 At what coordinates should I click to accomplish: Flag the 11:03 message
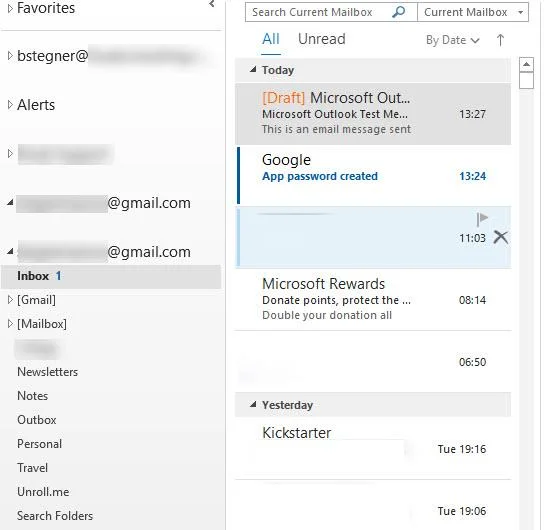pos(482,219)
